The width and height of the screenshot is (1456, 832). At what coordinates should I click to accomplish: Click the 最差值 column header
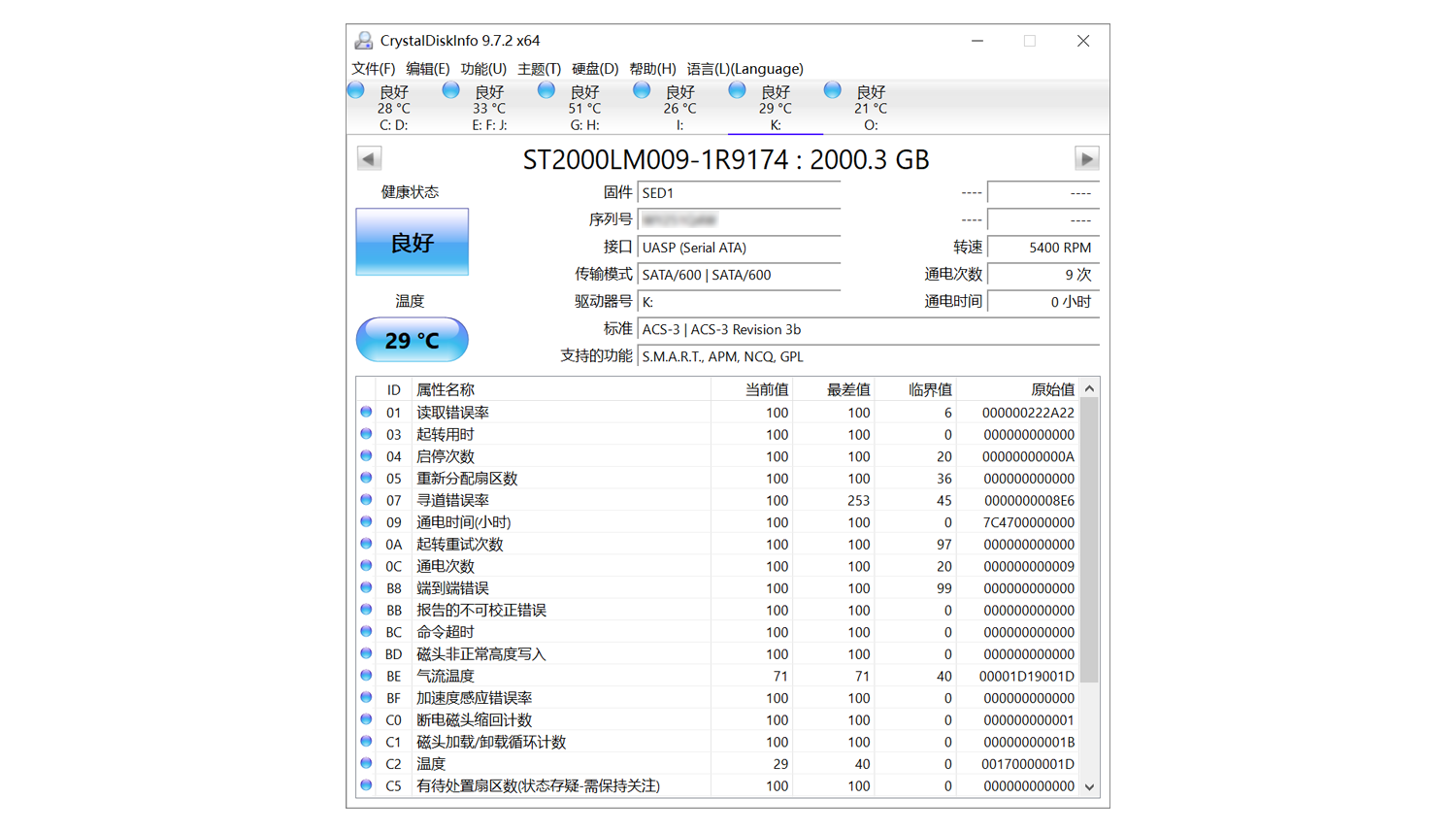(x=834, y=389)
